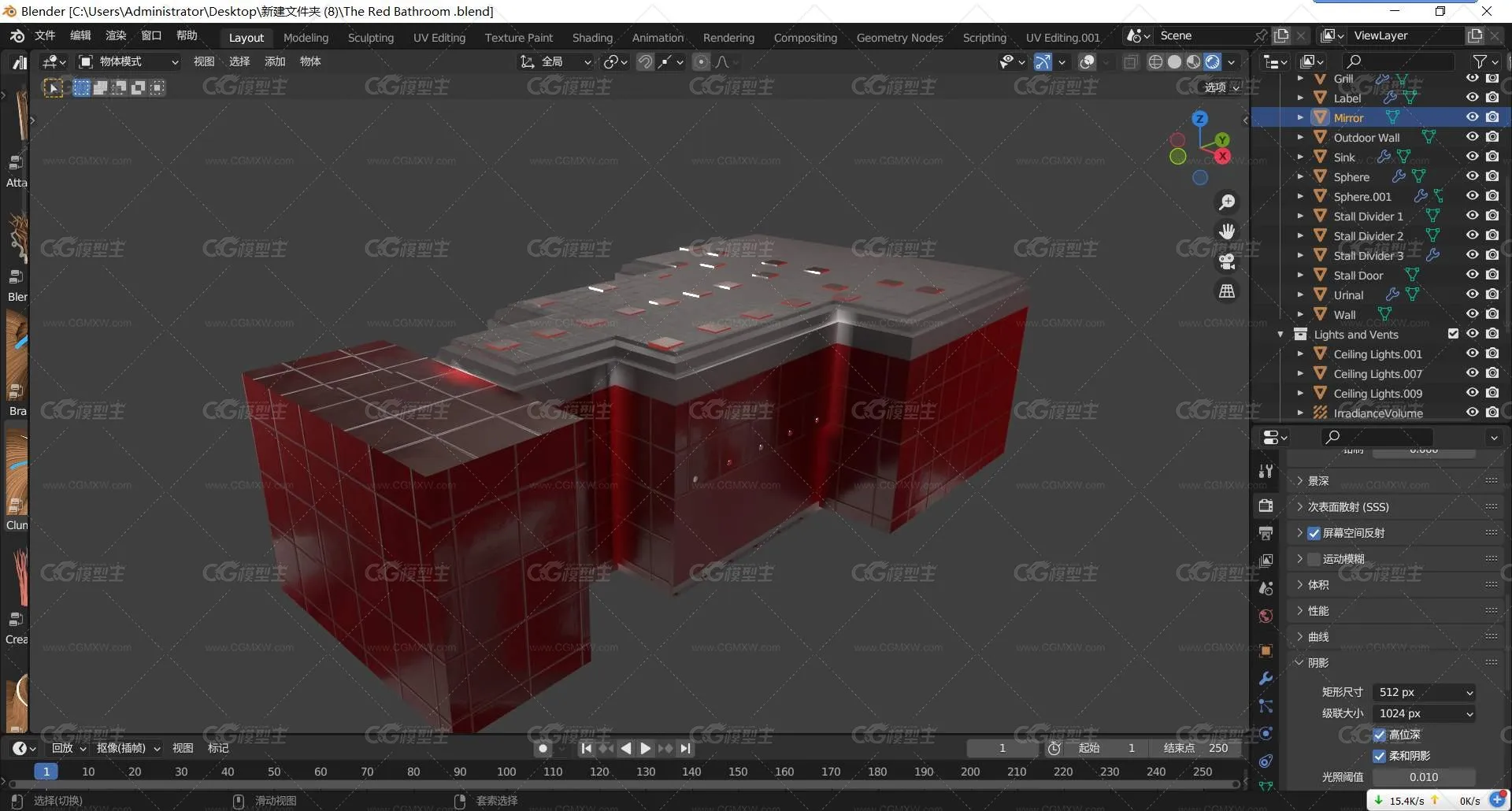Select the Tweak cursor tool icon

pyautogui.click(x=54, y=88)
